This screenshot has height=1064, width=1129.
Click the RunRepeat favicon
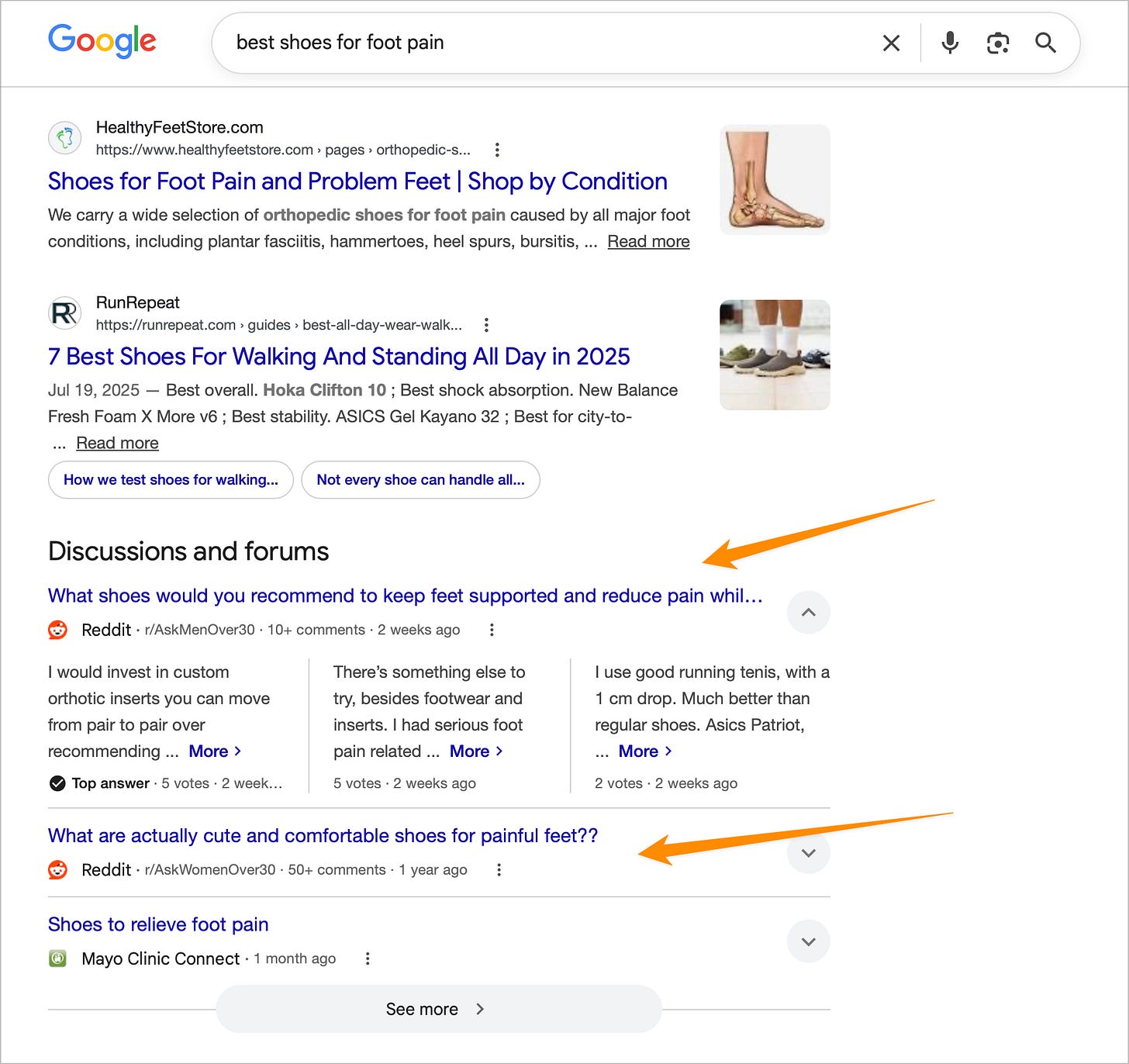coord(65,313)
